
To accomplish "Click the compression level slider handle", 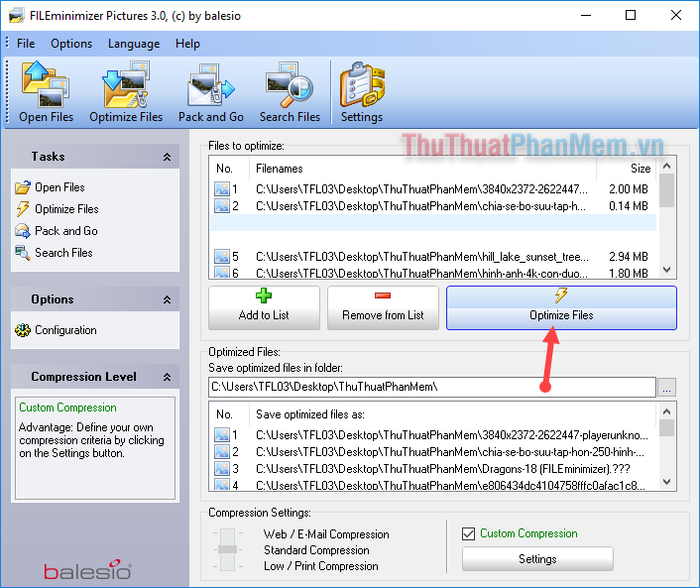I will (x=227, y=549).
